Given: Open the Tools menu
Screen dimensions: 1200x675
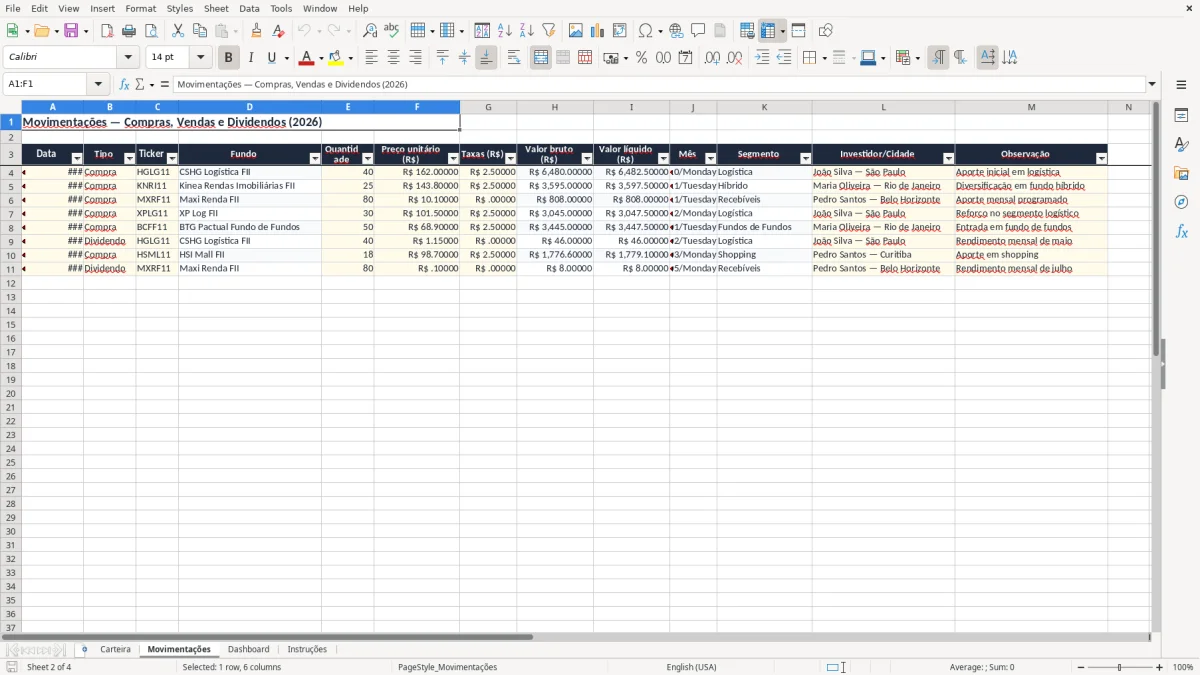Looking at the screenshot, I should 281,8.
